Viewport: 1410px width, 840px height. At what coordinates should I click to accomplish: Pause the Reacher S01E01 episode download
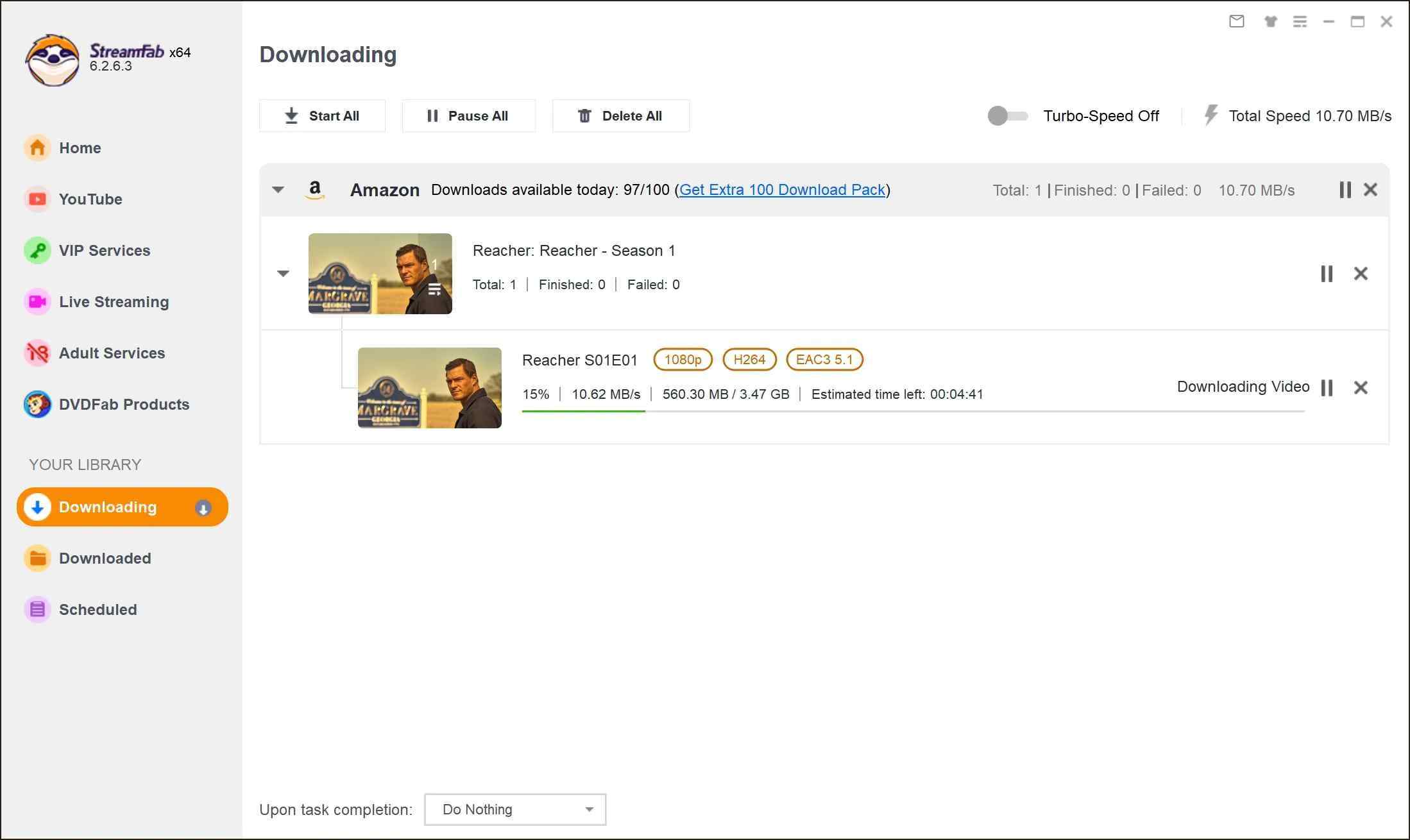click(1327, 387)
